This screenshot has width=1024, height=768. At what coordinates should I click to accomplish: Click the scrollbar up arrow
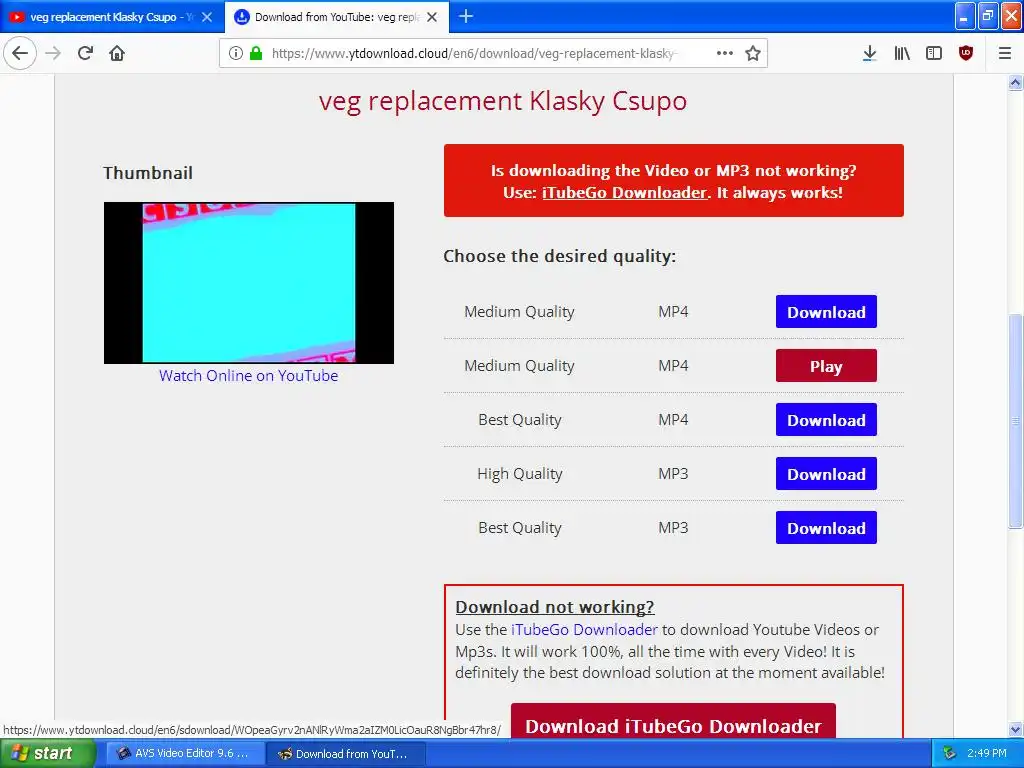tap(1015, 82)
